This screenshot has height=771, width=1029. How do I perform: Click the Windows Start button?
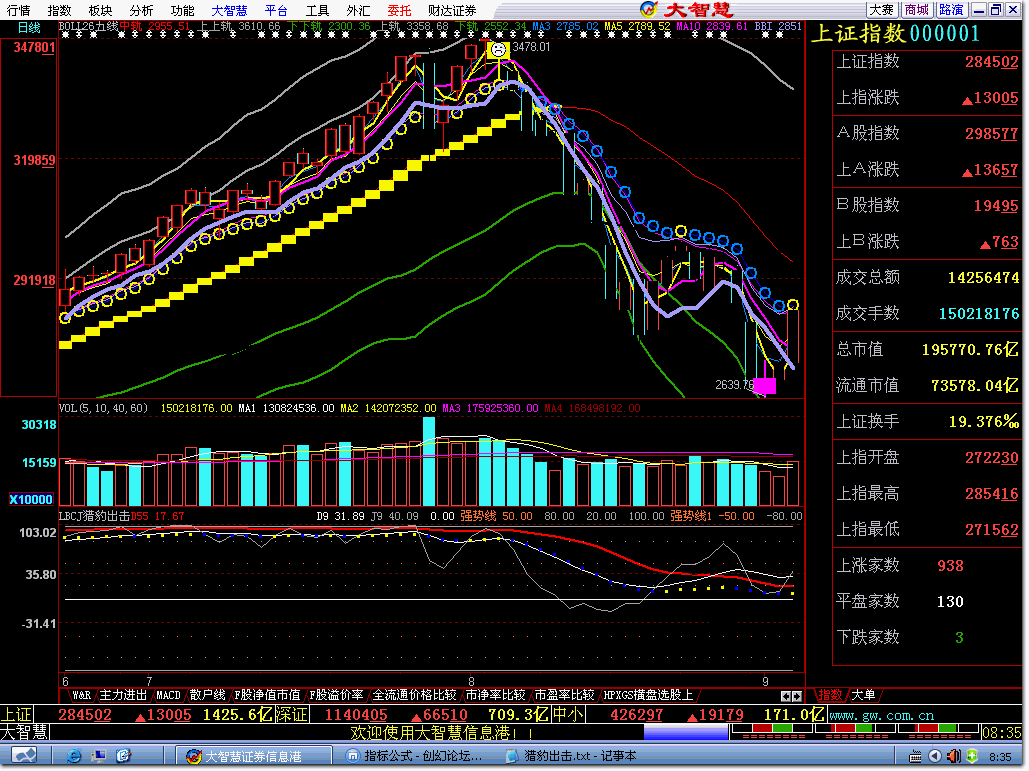point(23,757)
